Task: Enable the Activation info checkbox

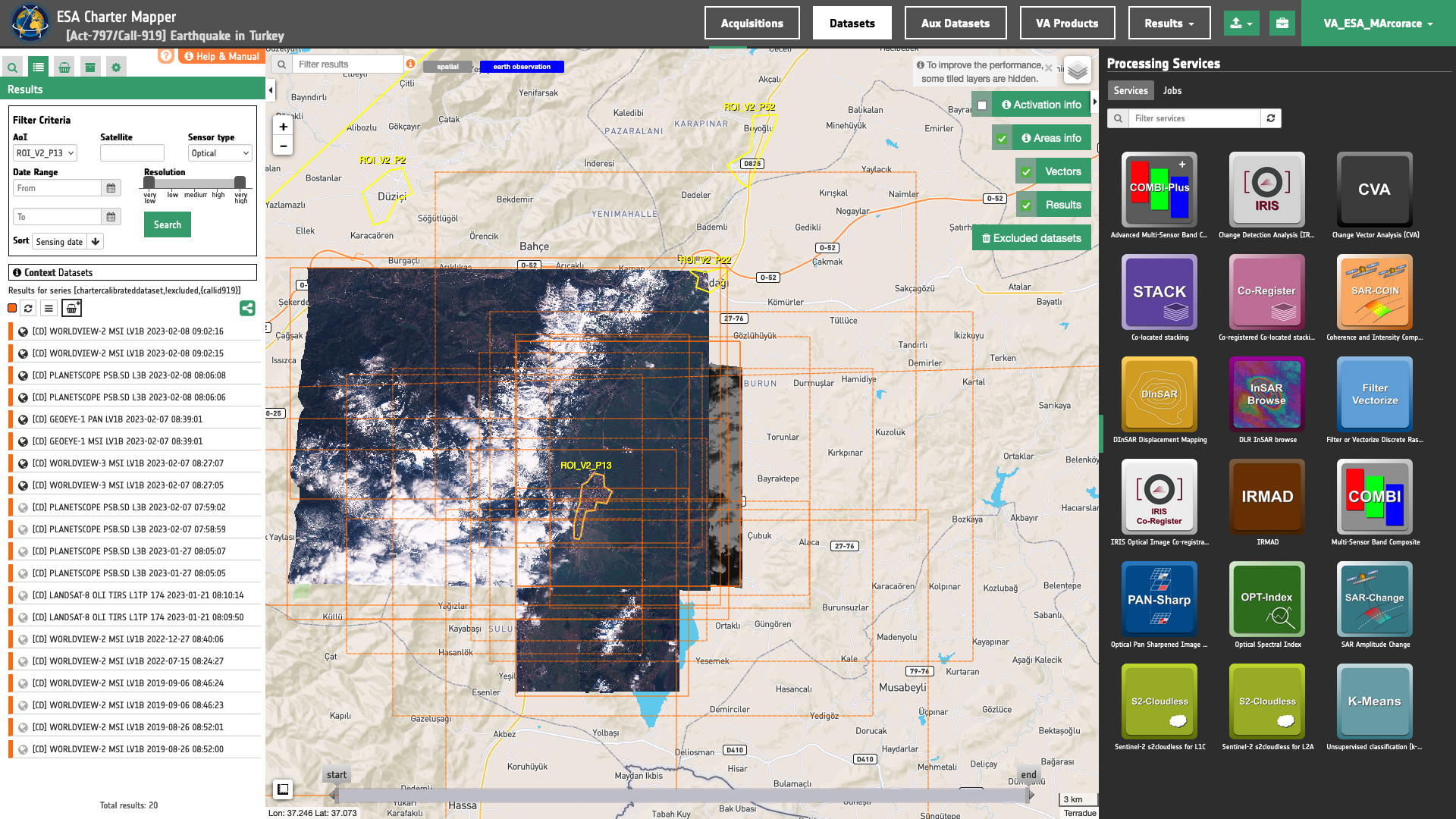Action: coord(982,105)
